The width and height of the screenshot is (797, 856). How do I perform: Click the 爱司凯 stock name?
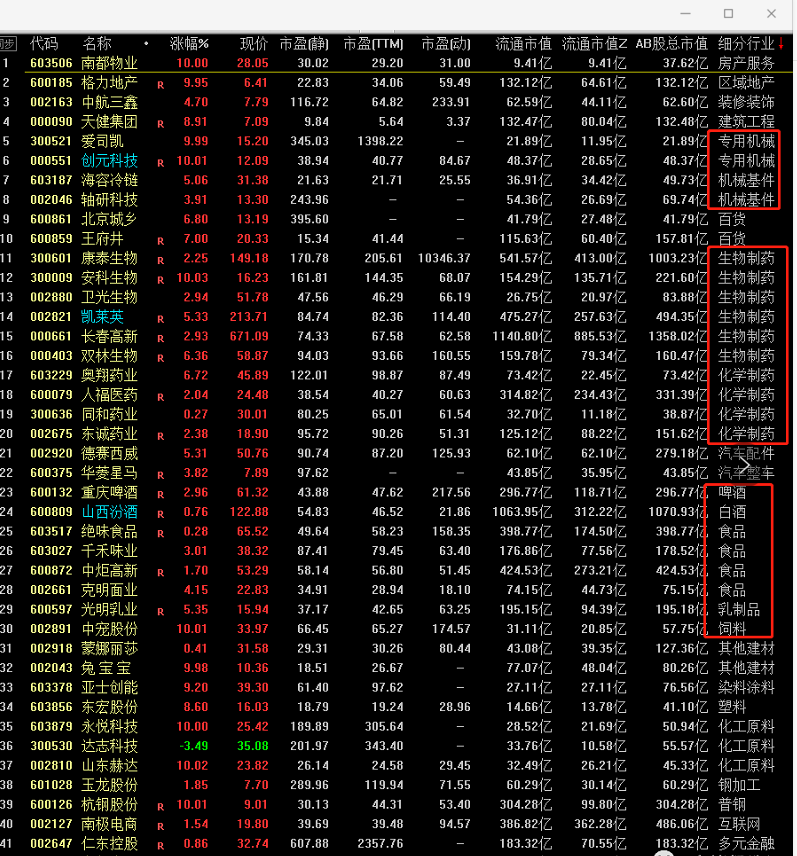point(102,141)
